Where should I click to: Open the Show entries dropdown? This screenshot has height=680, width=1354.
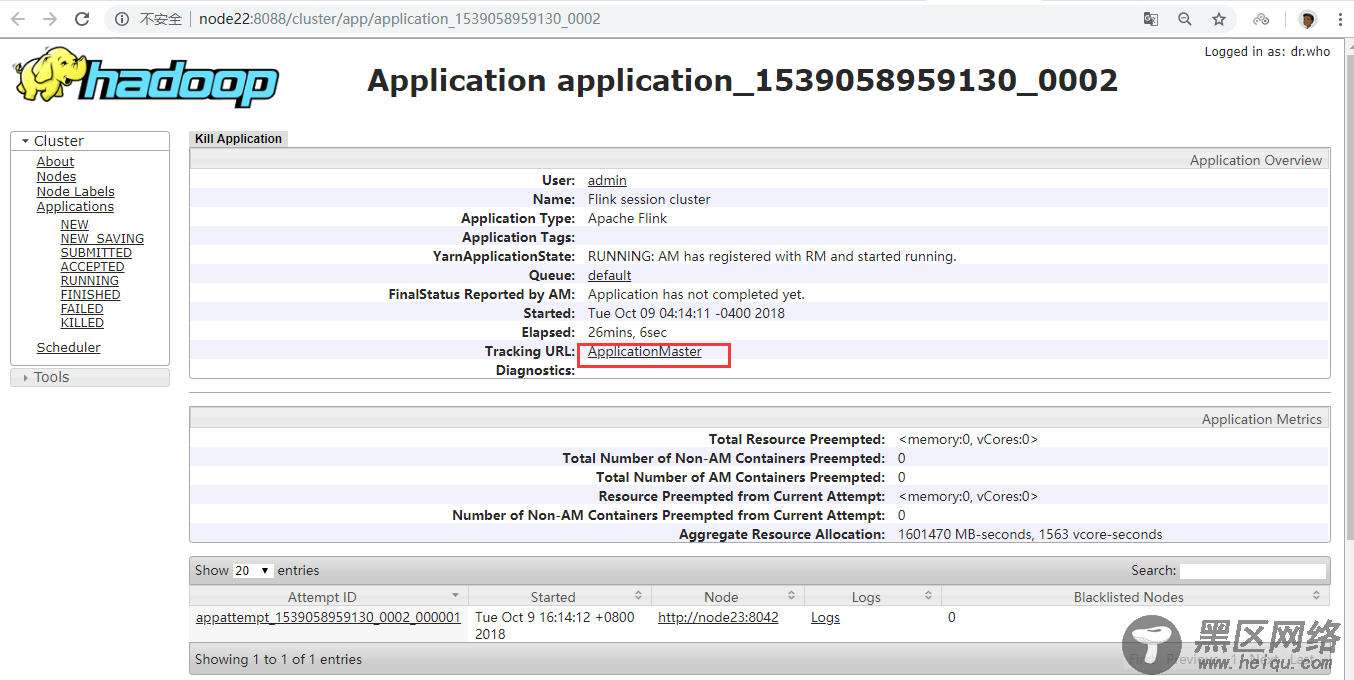pos(253,570)
